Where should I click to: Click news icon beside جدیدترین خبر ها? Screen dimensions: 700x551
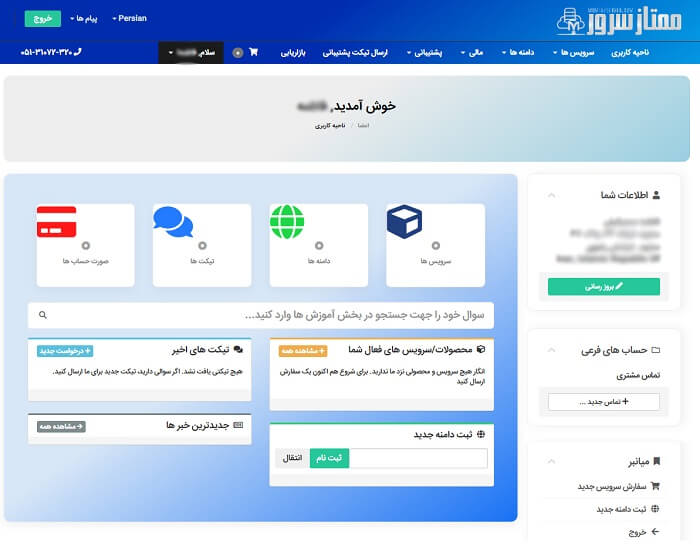point(238,426)
